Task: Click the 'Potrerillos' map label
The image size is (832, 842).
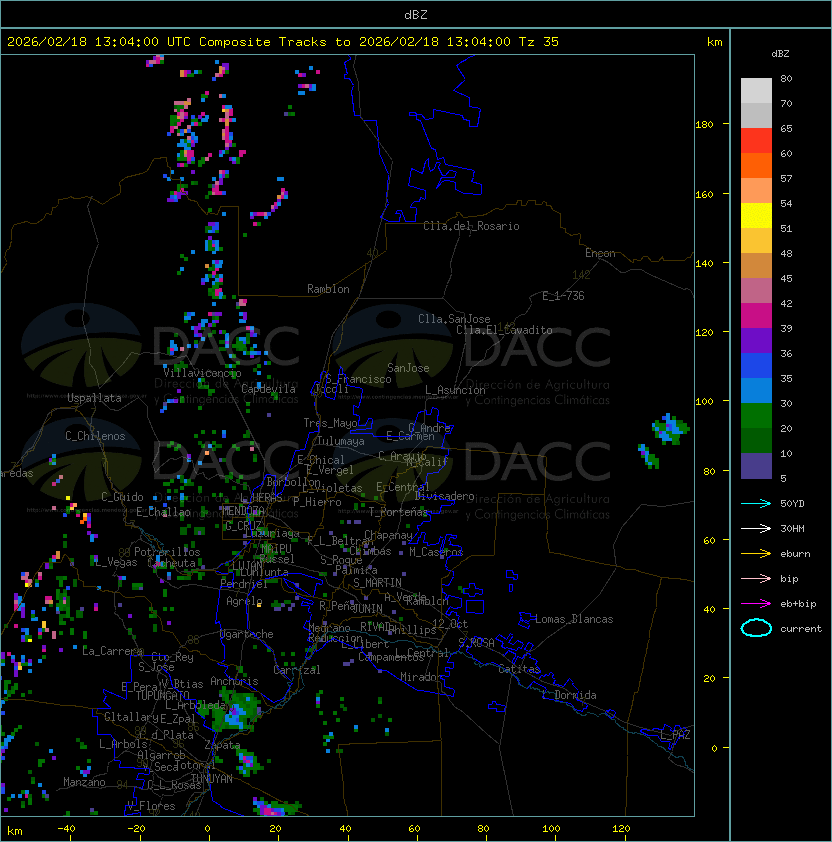Action: (x=167, y=552)
